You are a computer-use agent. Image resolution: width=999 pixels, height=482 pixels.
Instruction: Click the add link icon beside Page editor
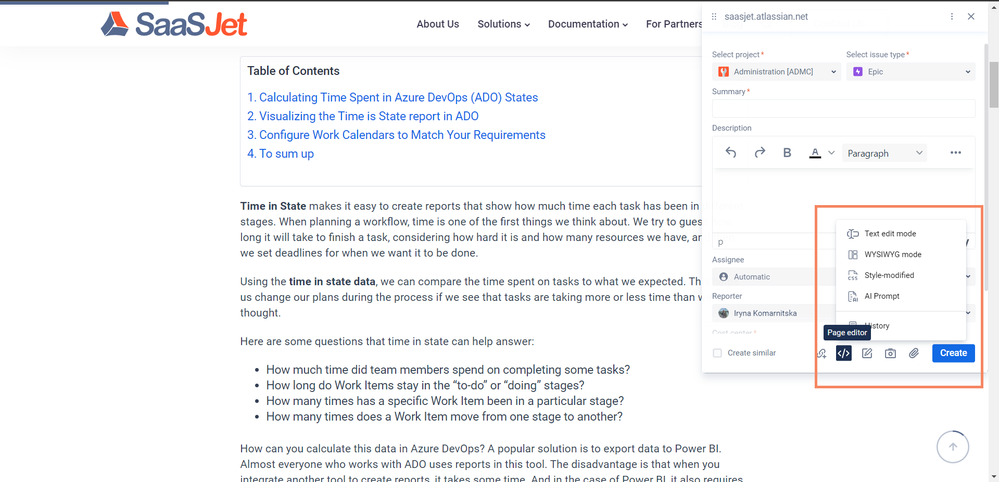pos(821,353)
